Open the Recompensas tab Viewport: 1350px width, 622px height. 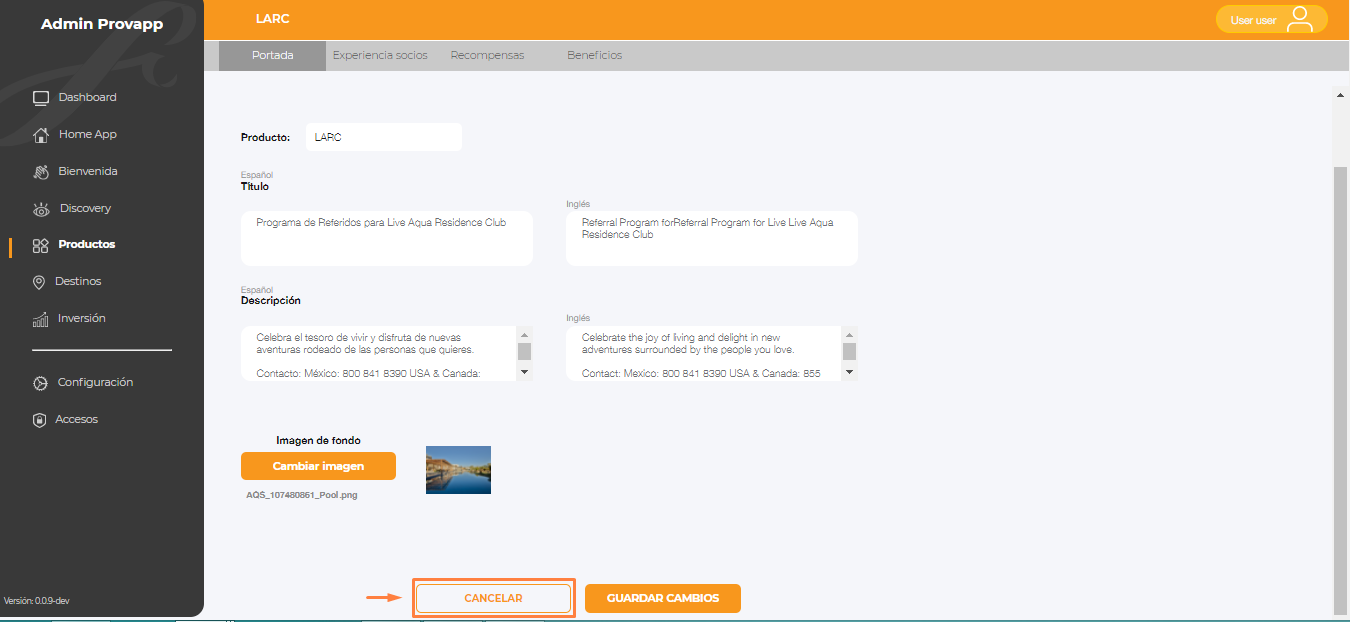(x=487, y=56)
